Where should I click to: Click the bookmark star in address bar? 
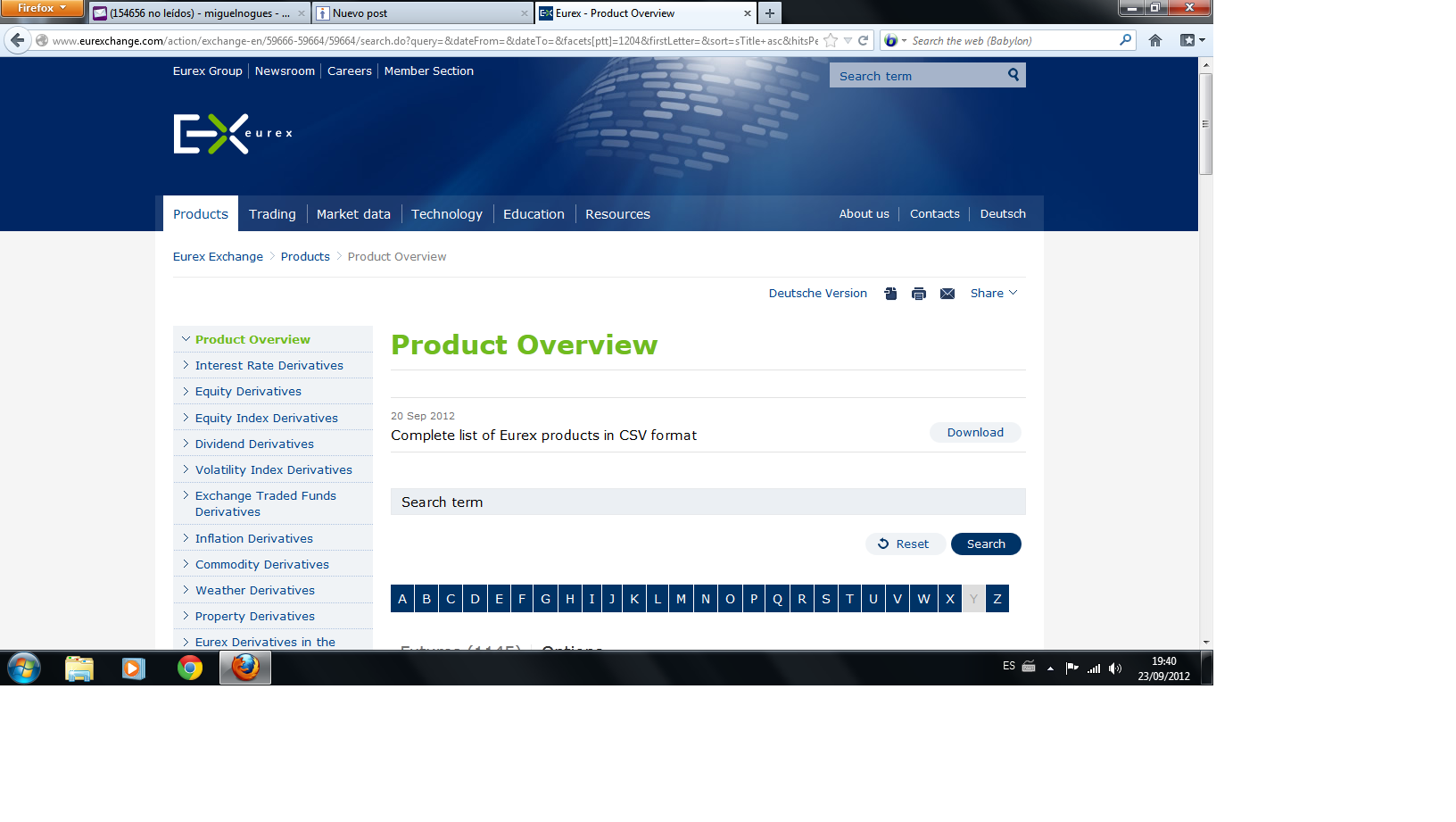pos(831,40)
